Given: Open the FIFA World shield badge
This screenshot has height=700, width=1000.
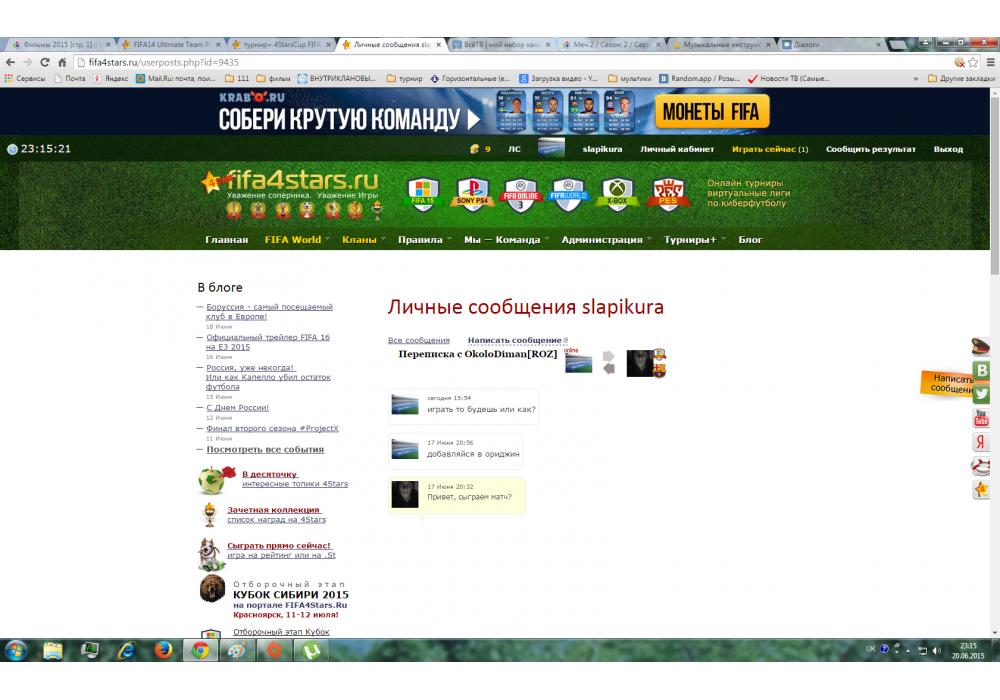Looking at the screenshot, I should (568, 193).
